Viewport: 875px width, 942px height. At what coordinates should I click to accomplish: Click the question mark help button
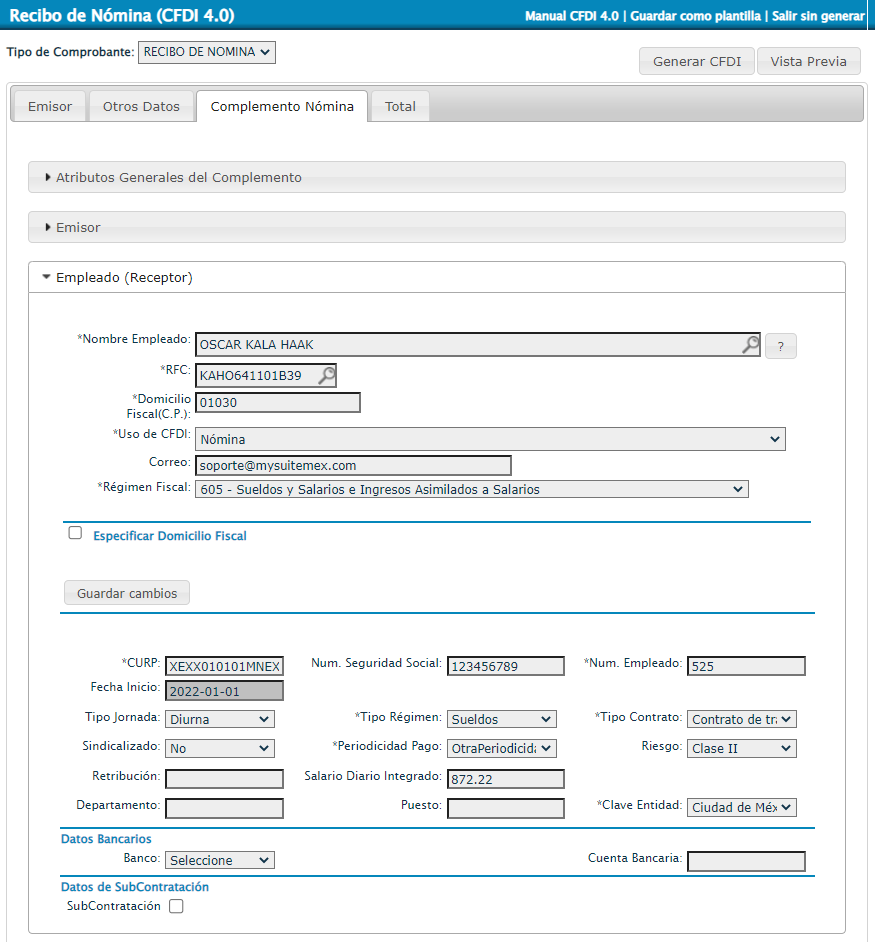pos(780,347)
